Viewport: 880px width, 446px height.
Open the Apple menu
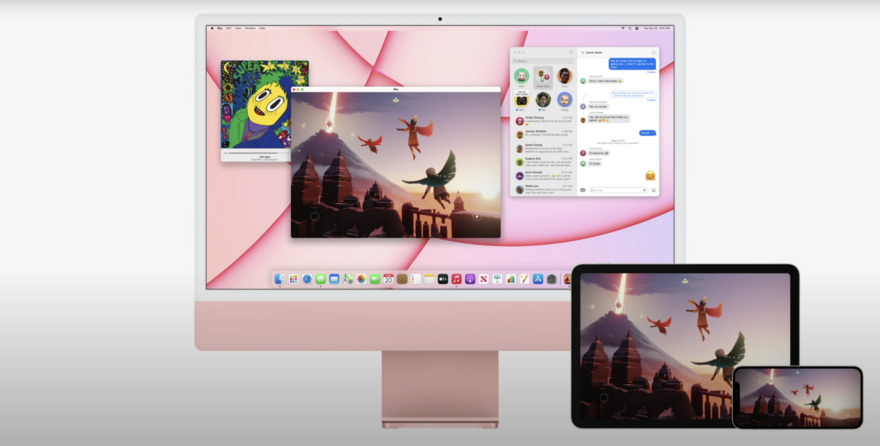click(212, 28)
